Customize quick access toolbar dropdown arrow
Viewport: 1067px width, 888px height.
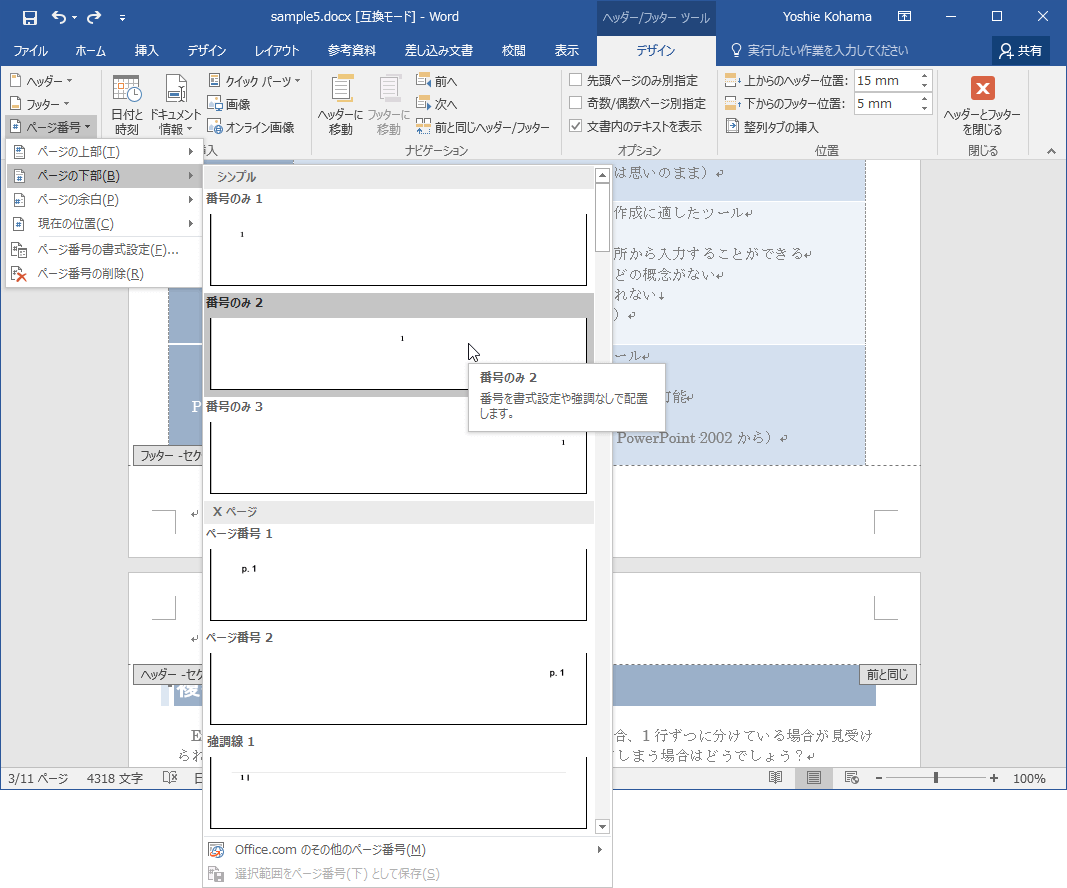click(x=122, y=18)
